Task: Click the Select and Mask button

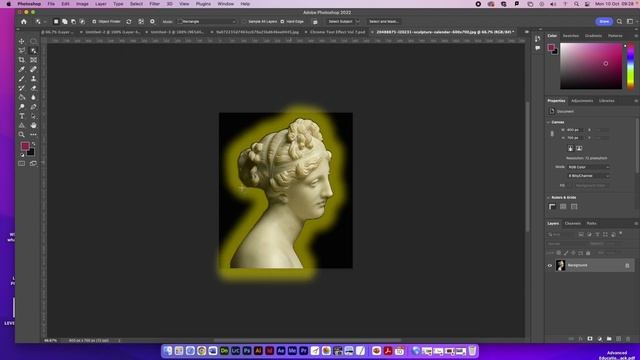Action: click(x=384, y=22)
